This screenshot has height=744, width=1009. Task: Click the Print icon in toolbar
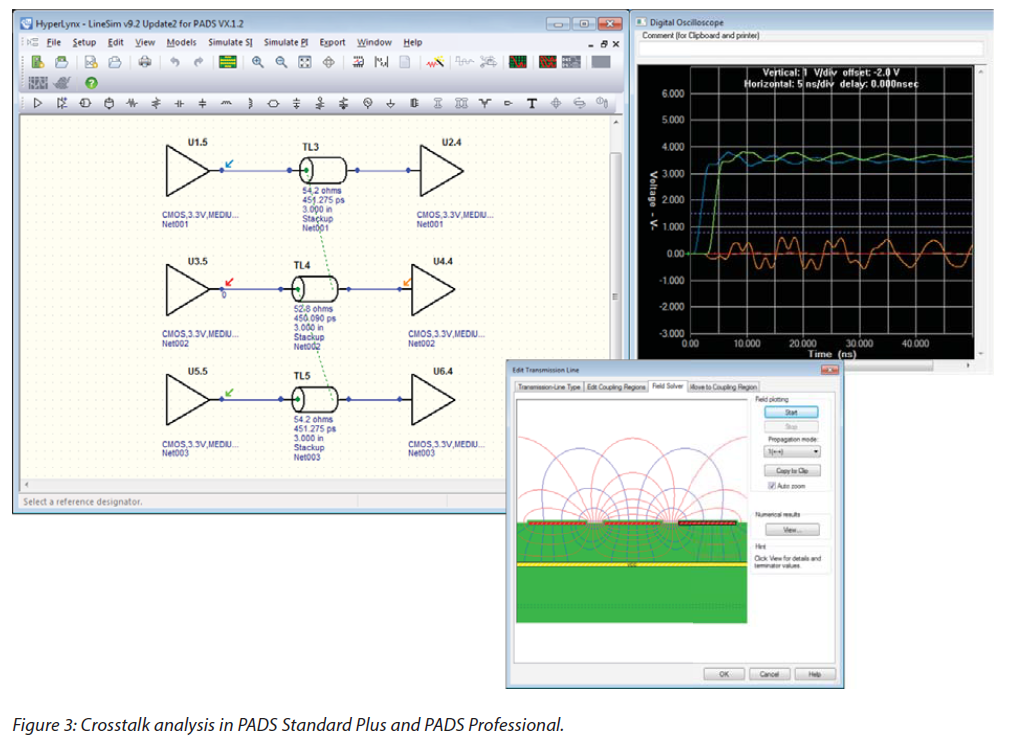pyautogui.click(x=146, y=62)
